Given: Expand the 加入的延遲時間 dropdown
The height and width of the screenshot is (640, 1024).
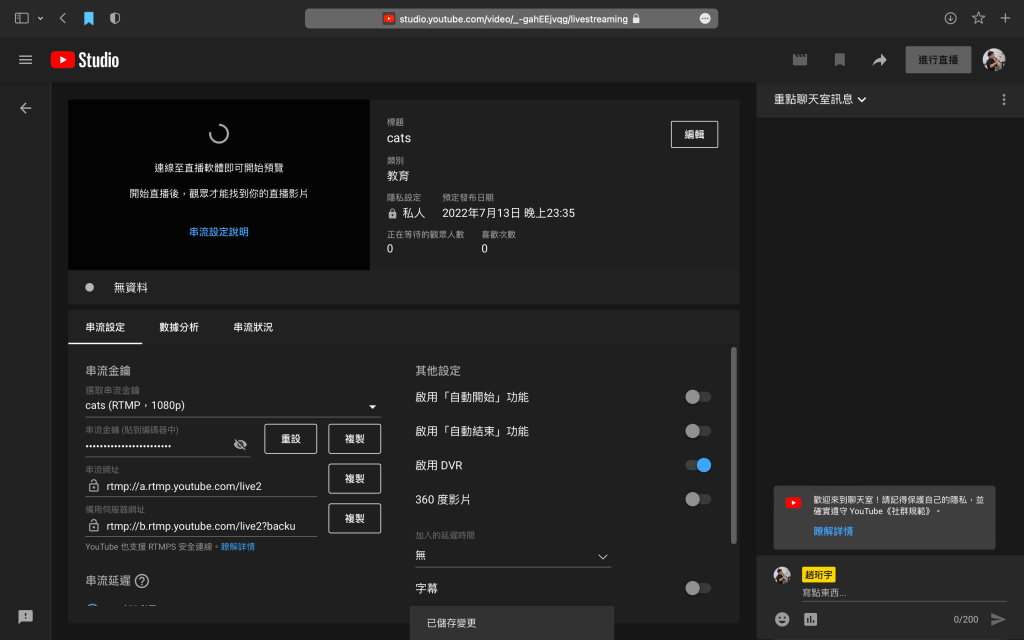Looking at the screenshot, I should (513, 555).
